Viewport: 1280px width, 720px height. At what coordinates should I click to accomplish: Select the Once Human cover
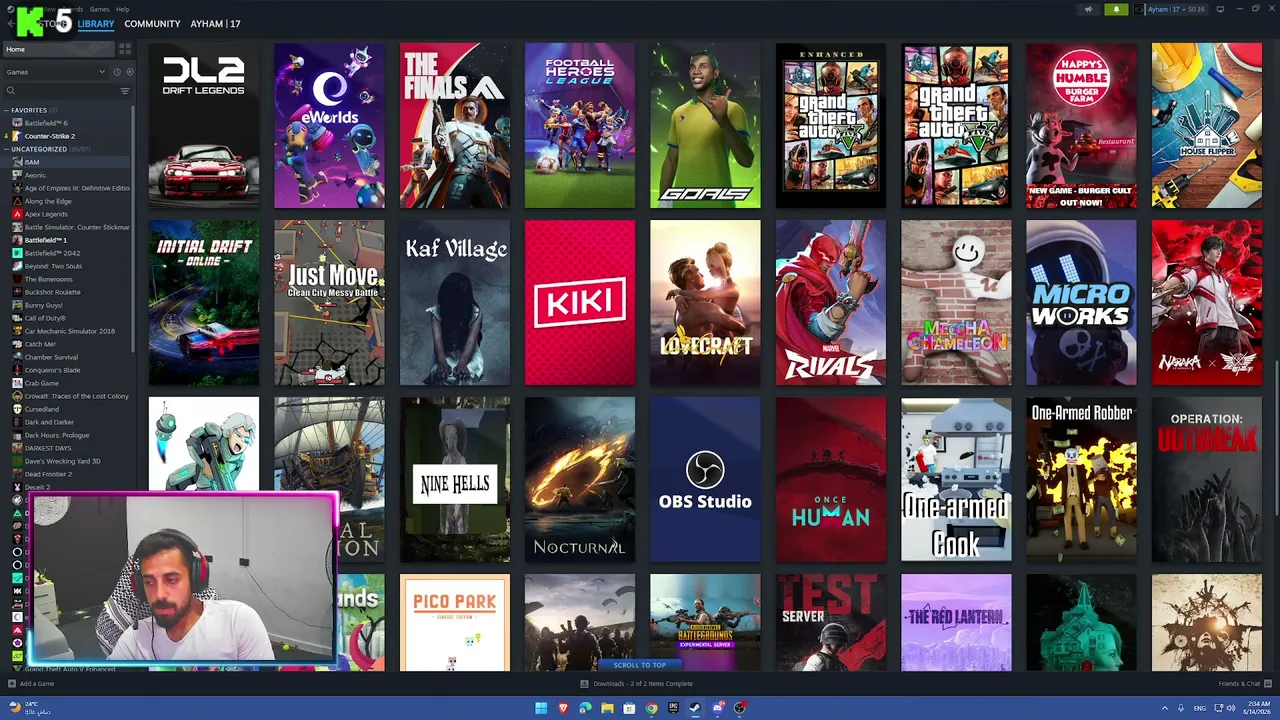(831, 480)
